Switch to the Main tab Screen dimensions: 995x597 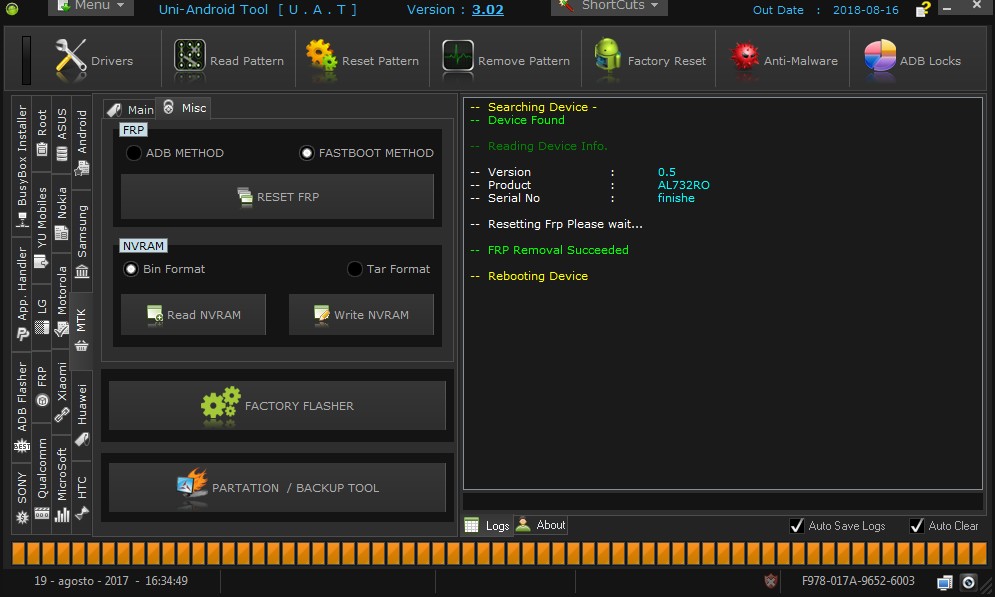(130, 109)
